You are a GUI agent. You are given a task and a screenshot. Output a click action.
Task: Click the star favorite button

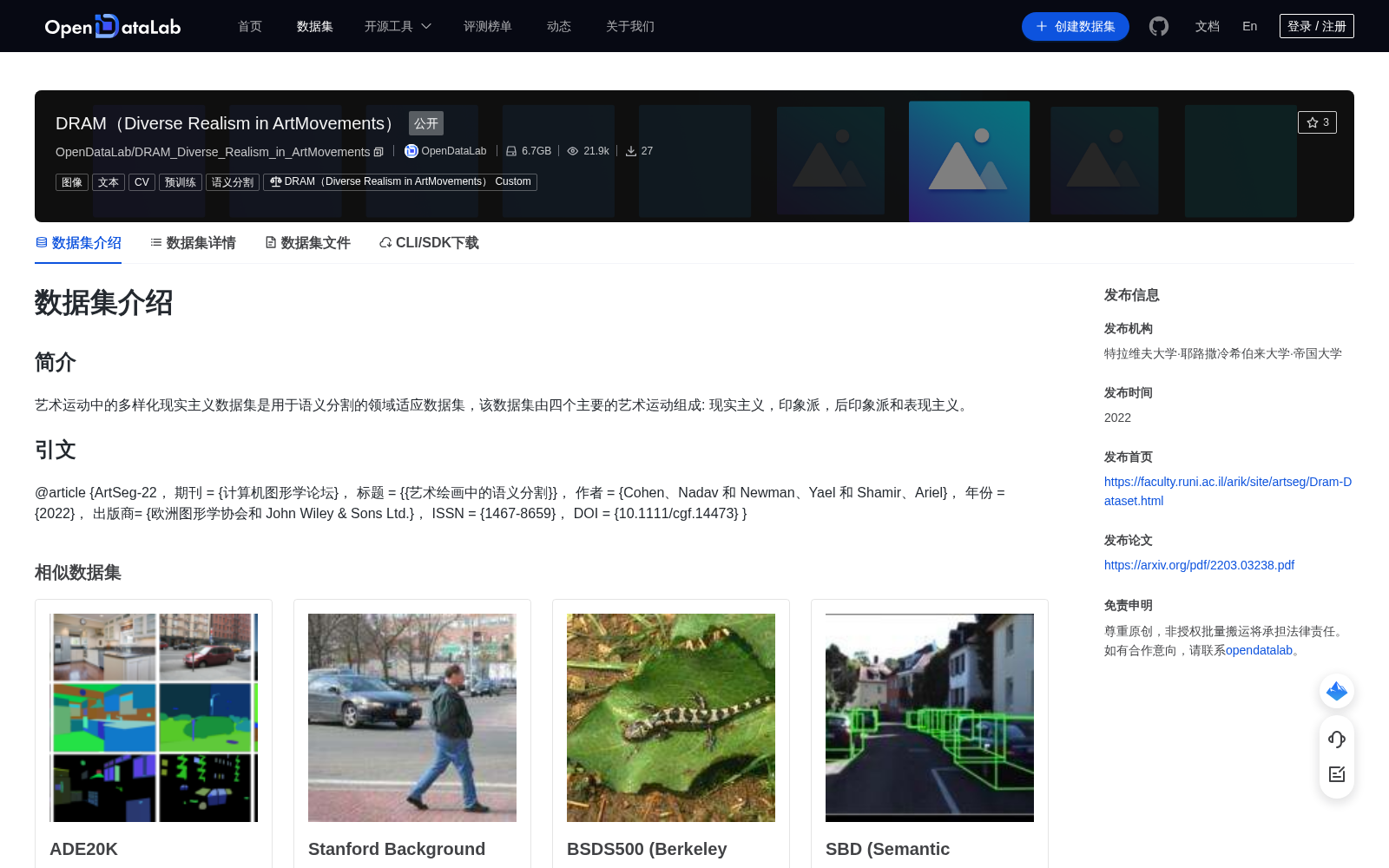tap(1317, 122)
